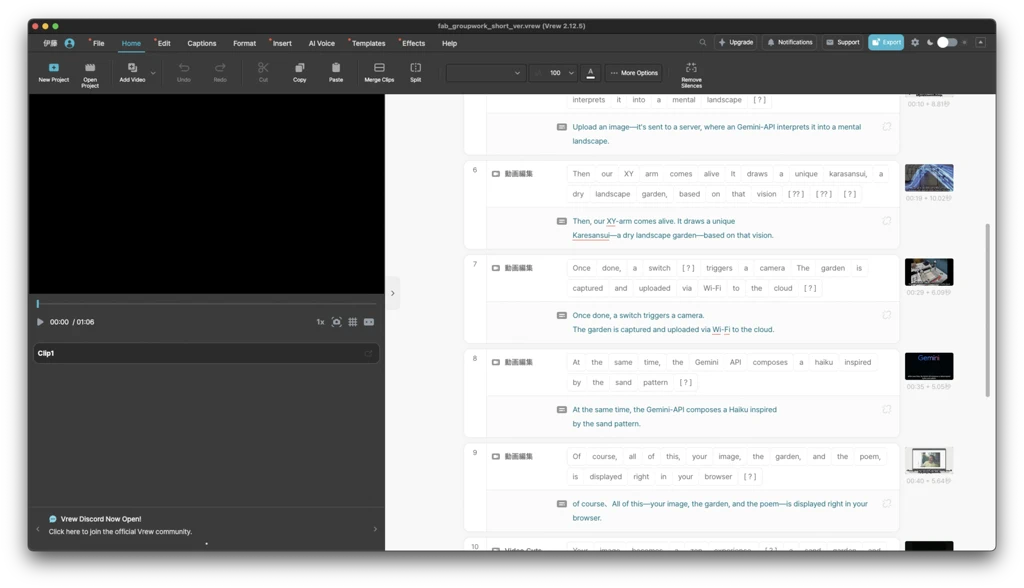The width and height of the screenshot is (1024, 588).
Task: Open the Effects menu
Action: (413, 43)
